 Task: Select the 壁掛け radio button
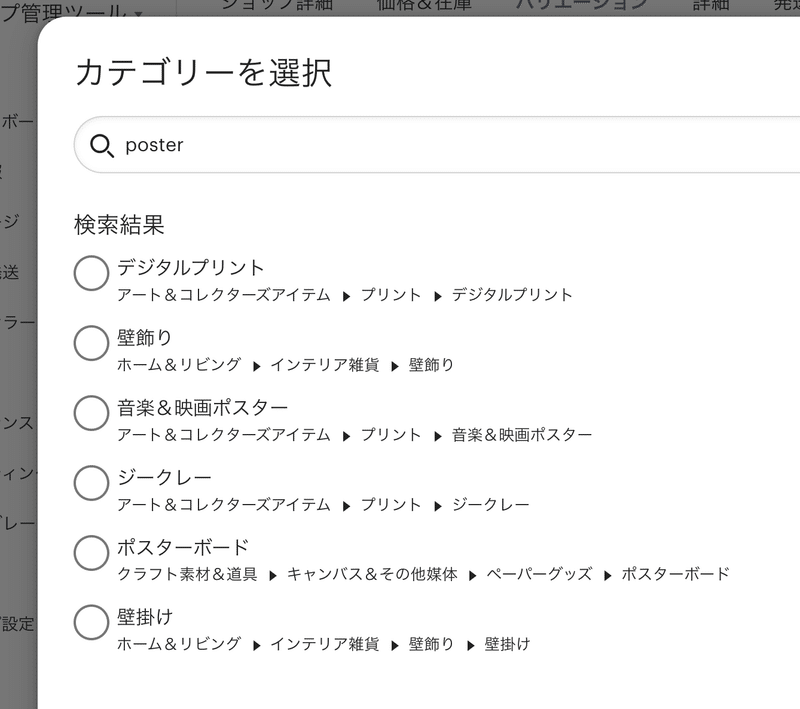pos(91,622)
